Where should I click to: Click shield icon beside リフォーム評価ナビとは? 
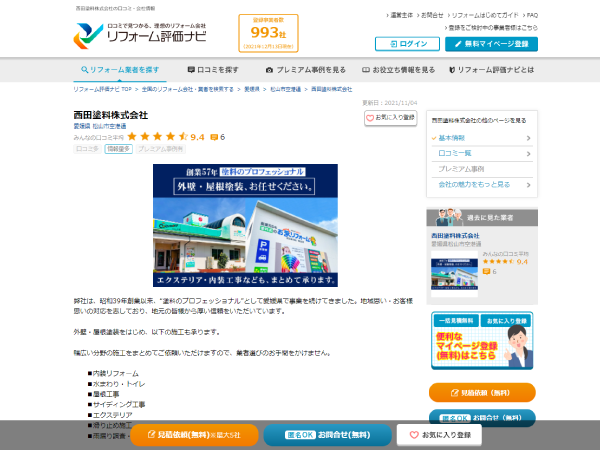coord(452,70)
